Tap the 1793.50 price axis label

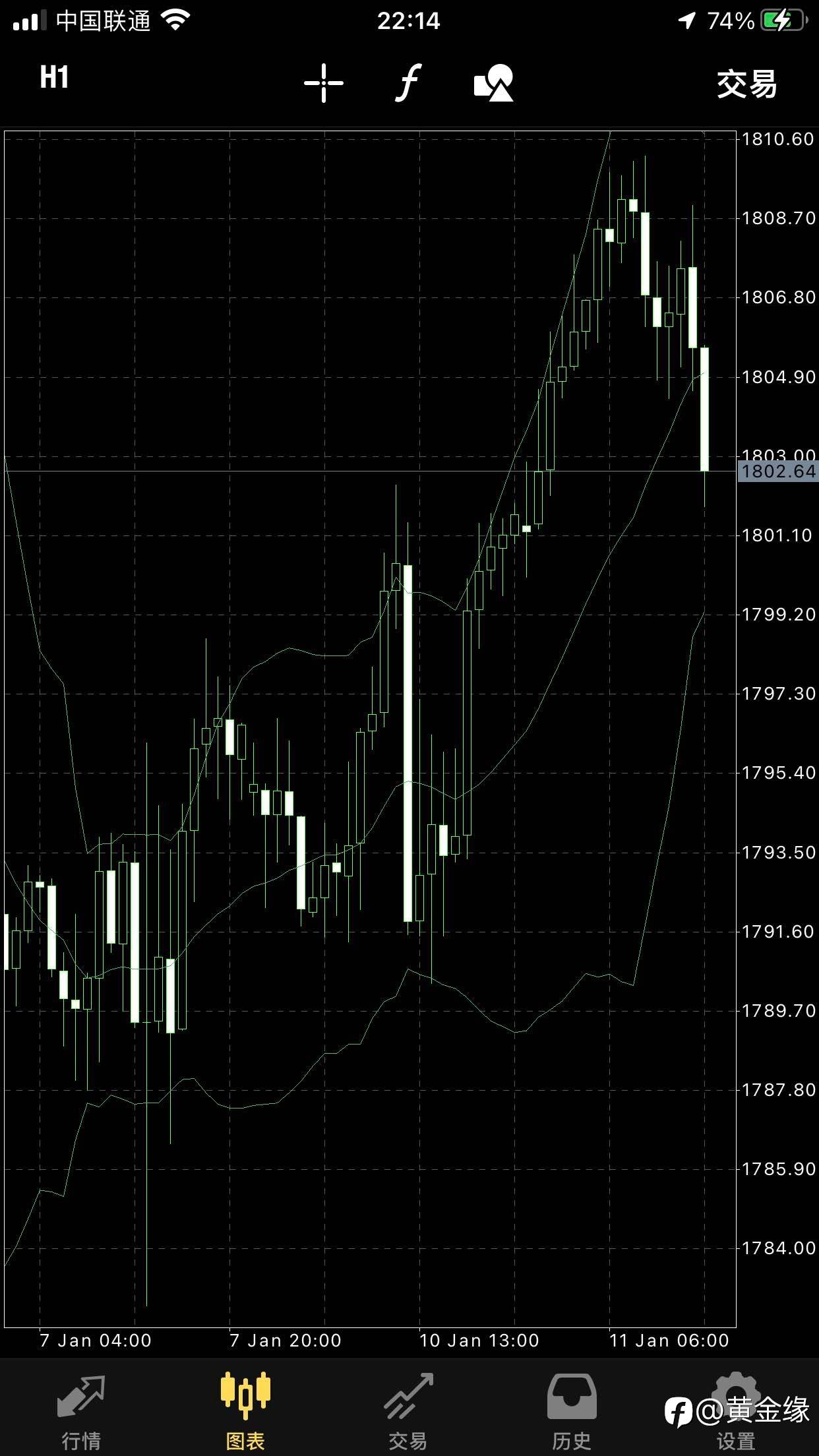click(x=778, y=853)
